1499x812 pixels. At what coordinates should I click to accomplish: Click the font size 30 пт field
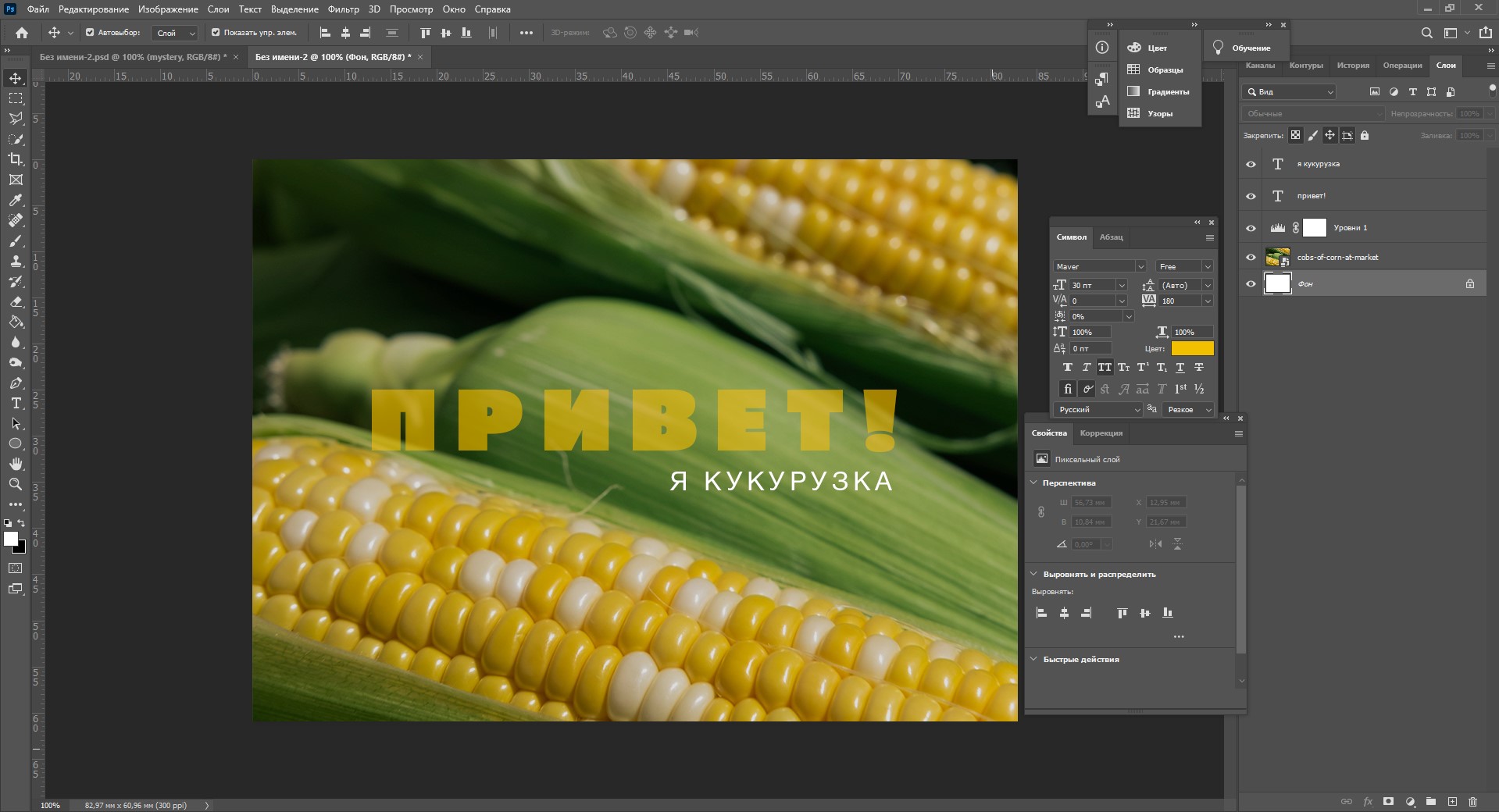(1091, 286)
